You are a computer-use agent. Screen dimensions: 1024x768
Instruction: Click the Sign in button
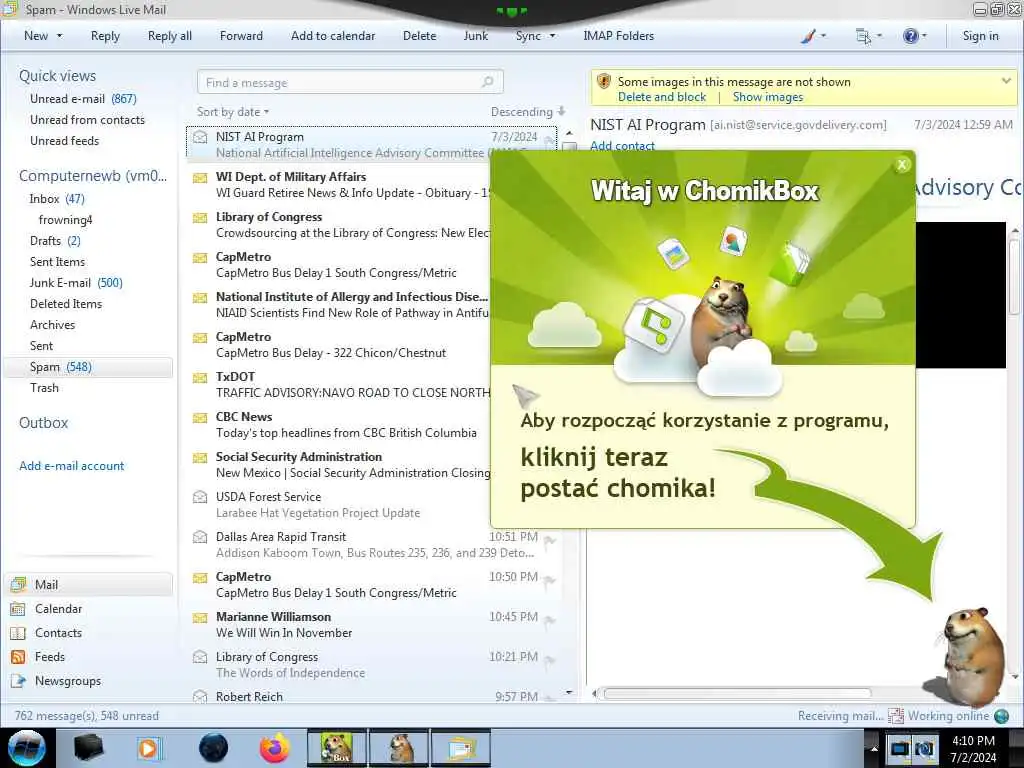pos(980,36)
